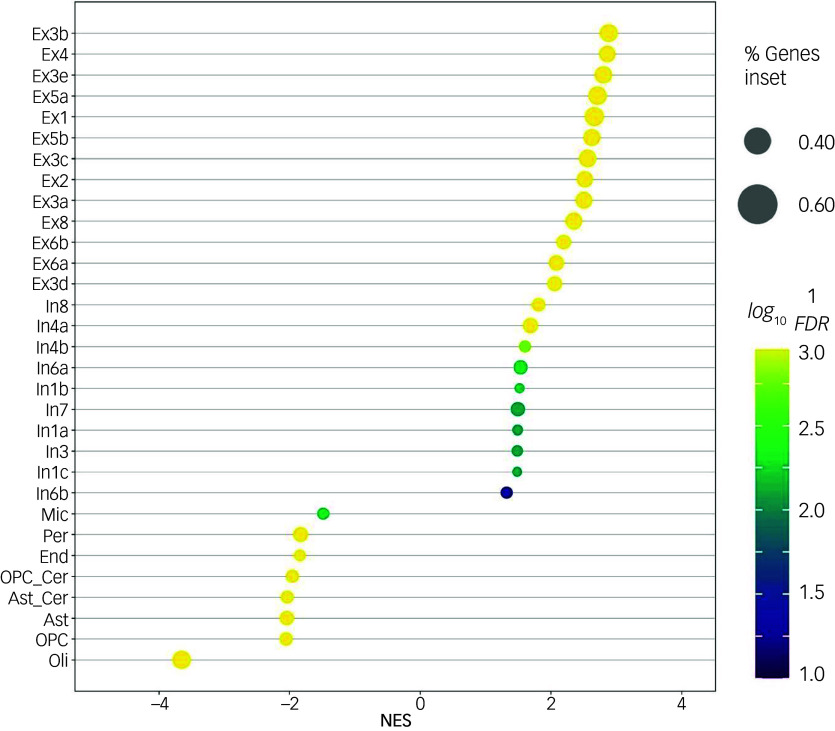This screenshot has height=731, width=835.
Task: Click the Ex8 row label
Action: coord(55,222)
